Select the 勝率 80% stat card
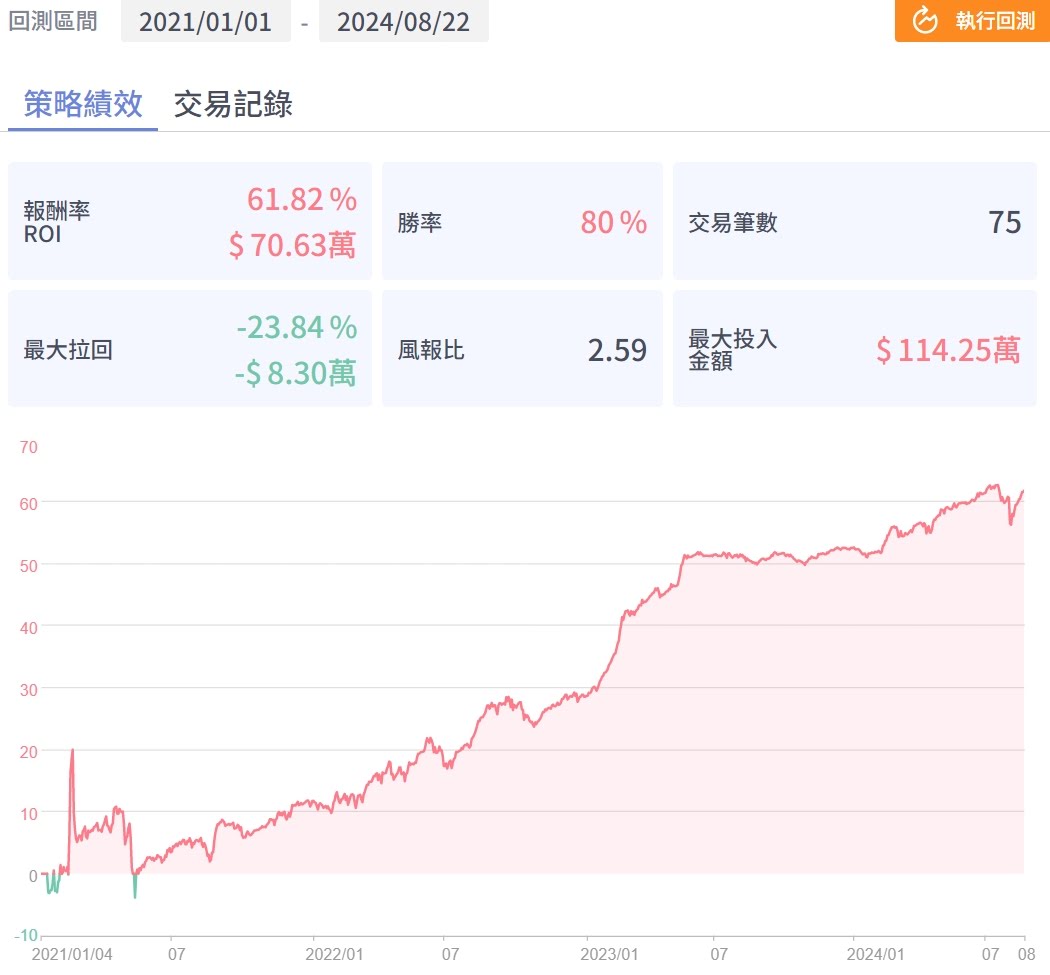 (521, 221)
